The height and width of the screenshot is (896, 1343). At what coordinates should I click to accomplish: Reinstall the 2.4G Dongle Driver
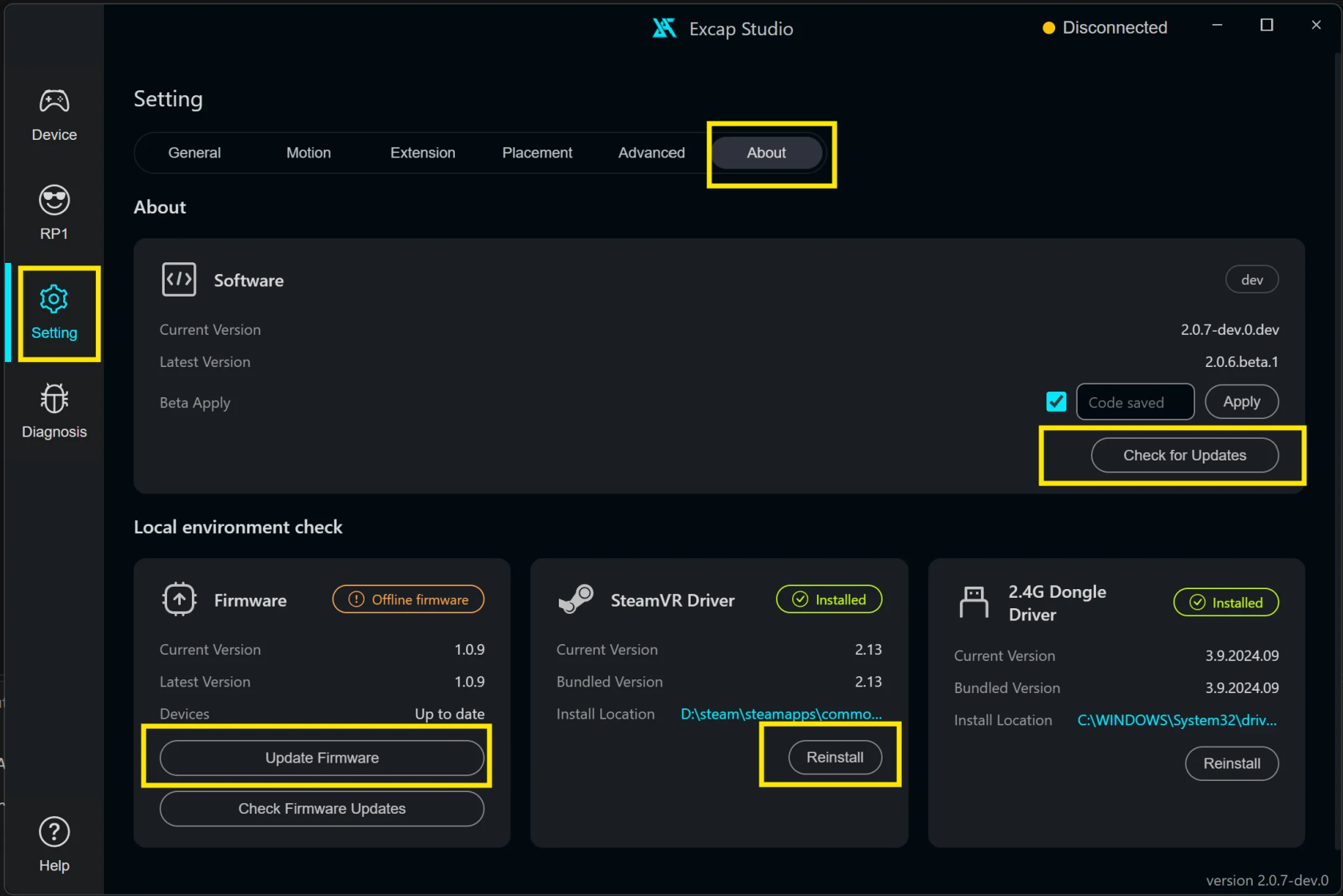1232,763
